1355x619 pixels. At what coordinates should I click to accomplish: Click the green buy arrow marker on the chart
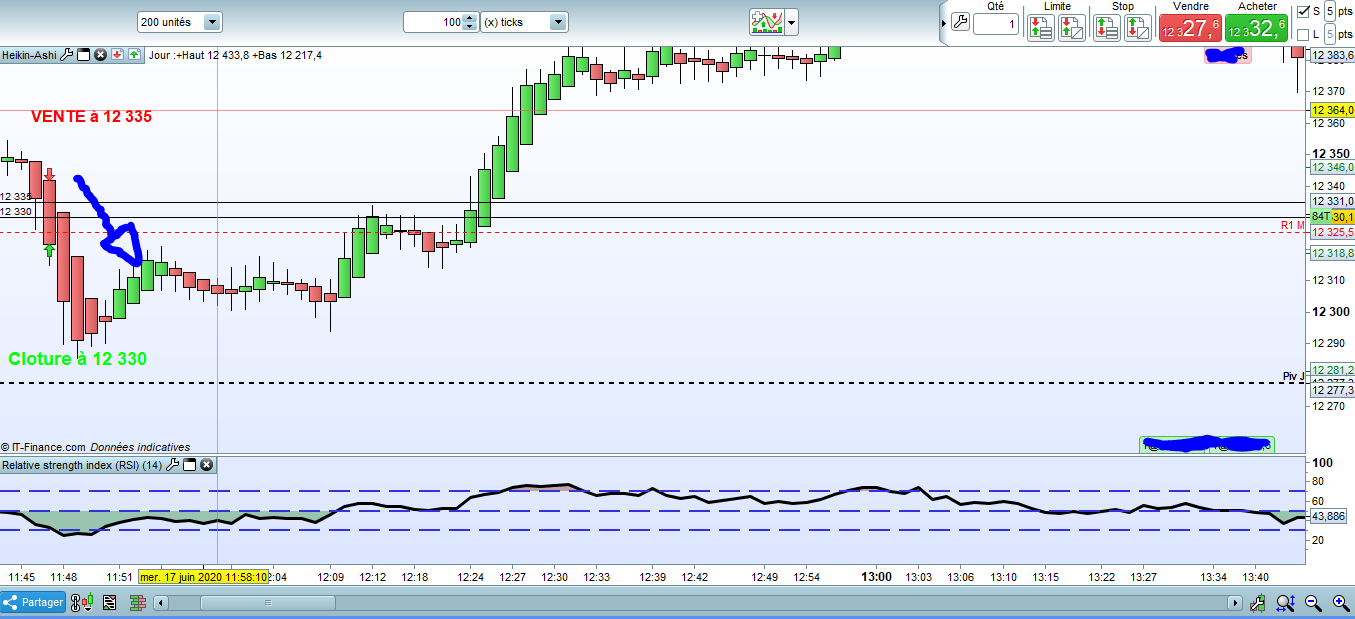pyautogui.click(x=49, y=250)
